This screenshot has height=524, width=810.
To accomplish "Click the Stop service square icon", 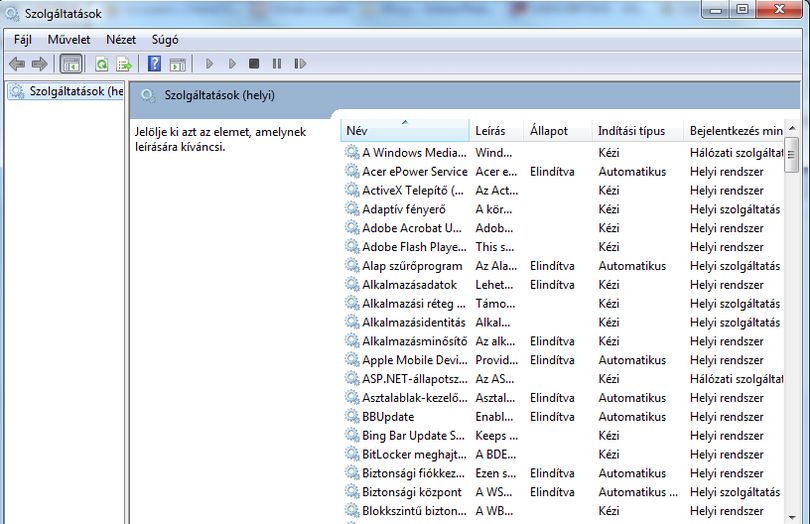I will tap(254, 64).
